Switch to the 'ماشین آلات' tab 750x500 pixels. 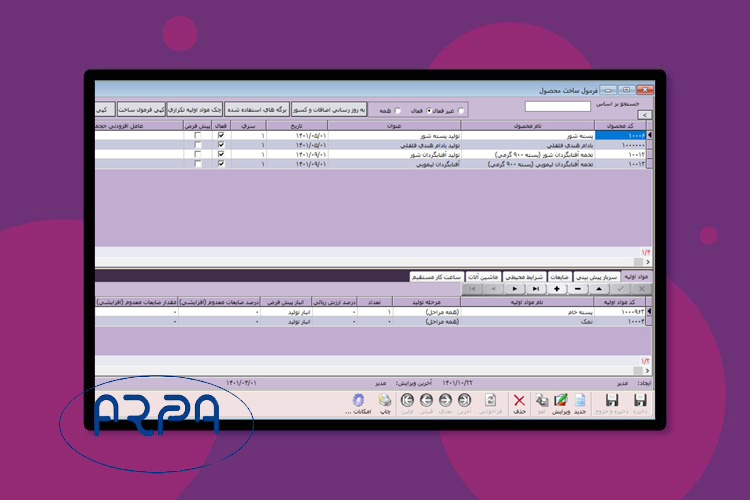pos(482,277)
